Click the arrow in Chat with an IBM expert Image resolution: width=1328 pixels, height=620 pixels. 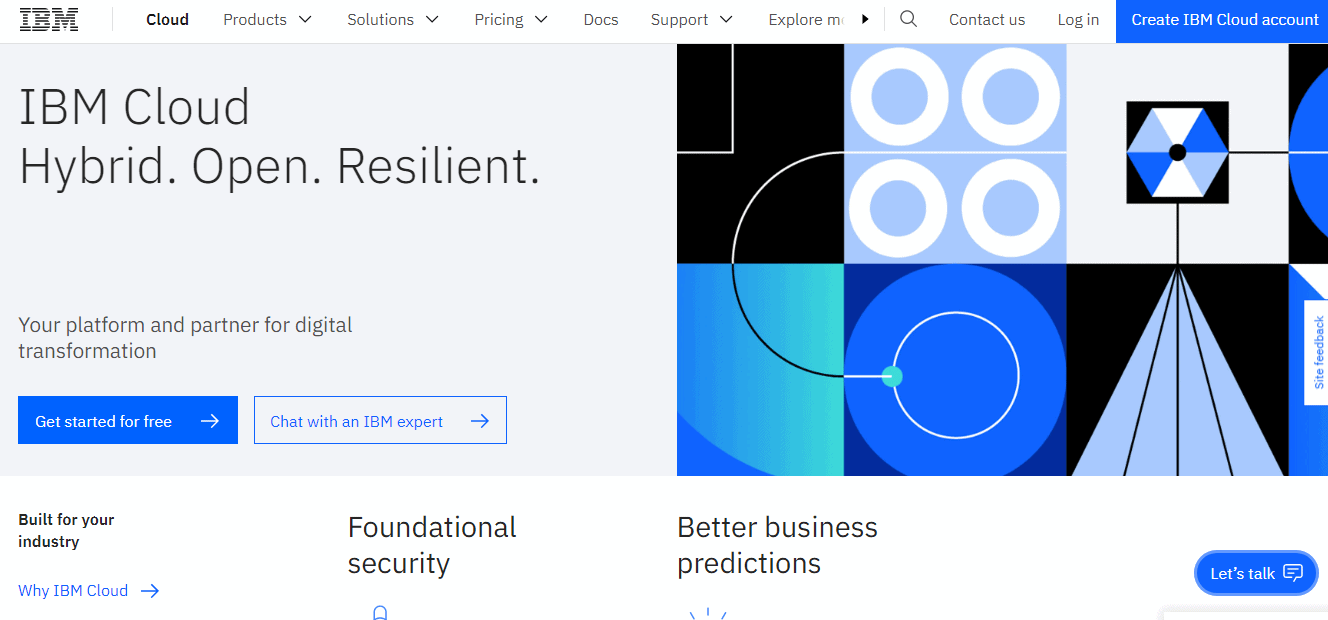(x=480, y=421)
